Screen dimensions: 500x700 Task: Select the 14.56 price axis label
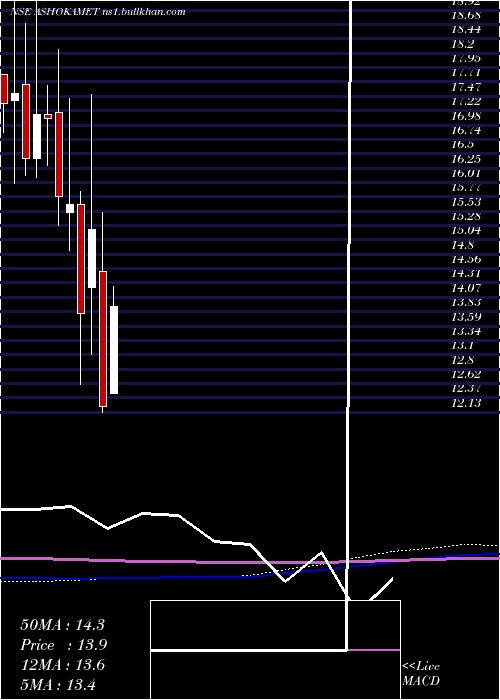pyautogui.click(x=466, y=259)
